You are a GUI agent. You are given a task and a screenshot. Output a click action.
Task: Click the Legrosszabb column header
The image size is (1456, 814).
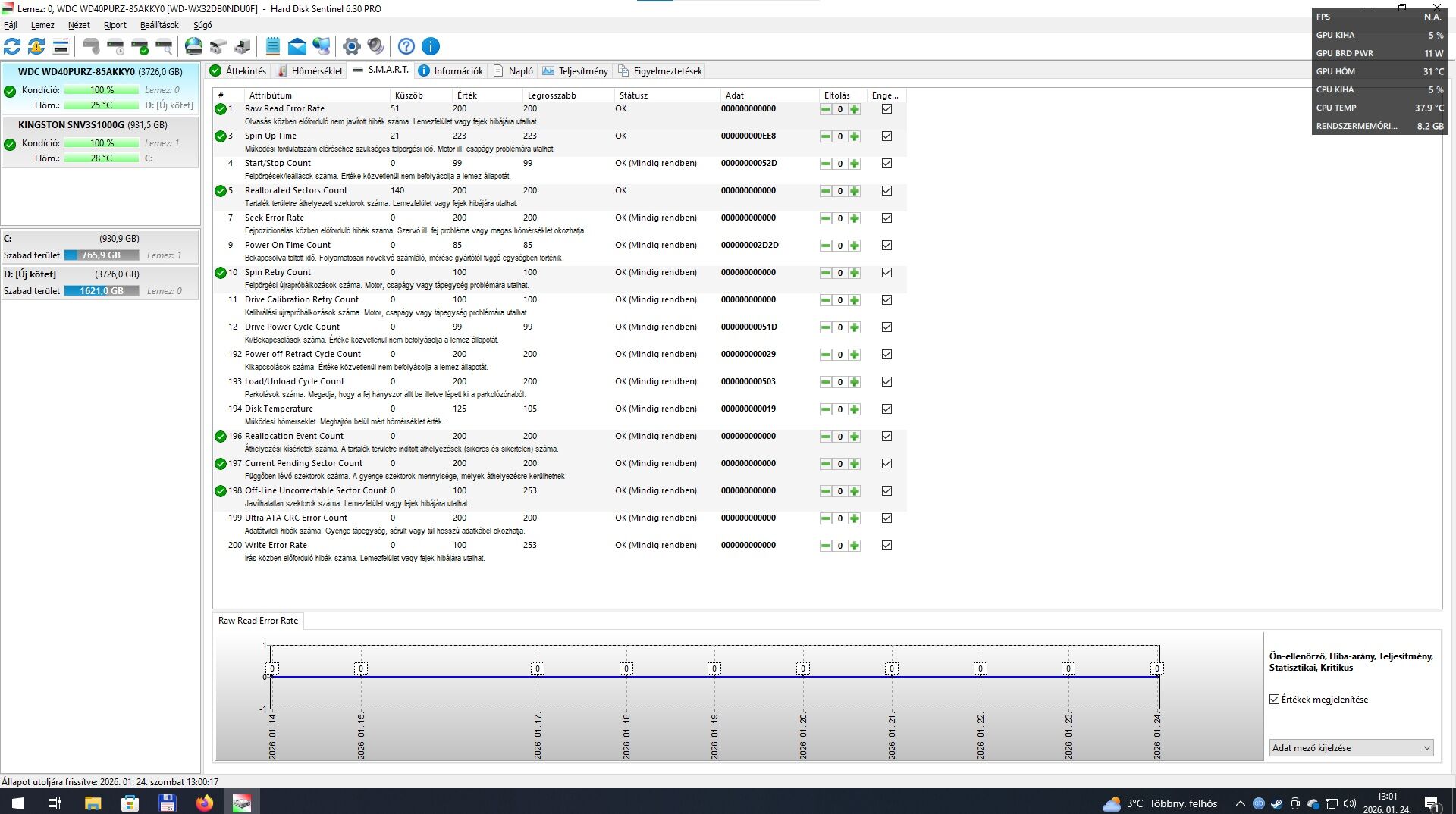click(568, 95)
